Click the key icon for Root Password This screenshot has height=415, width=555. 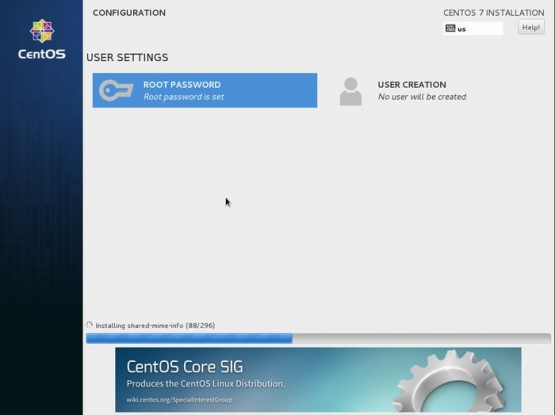point(116,90)
